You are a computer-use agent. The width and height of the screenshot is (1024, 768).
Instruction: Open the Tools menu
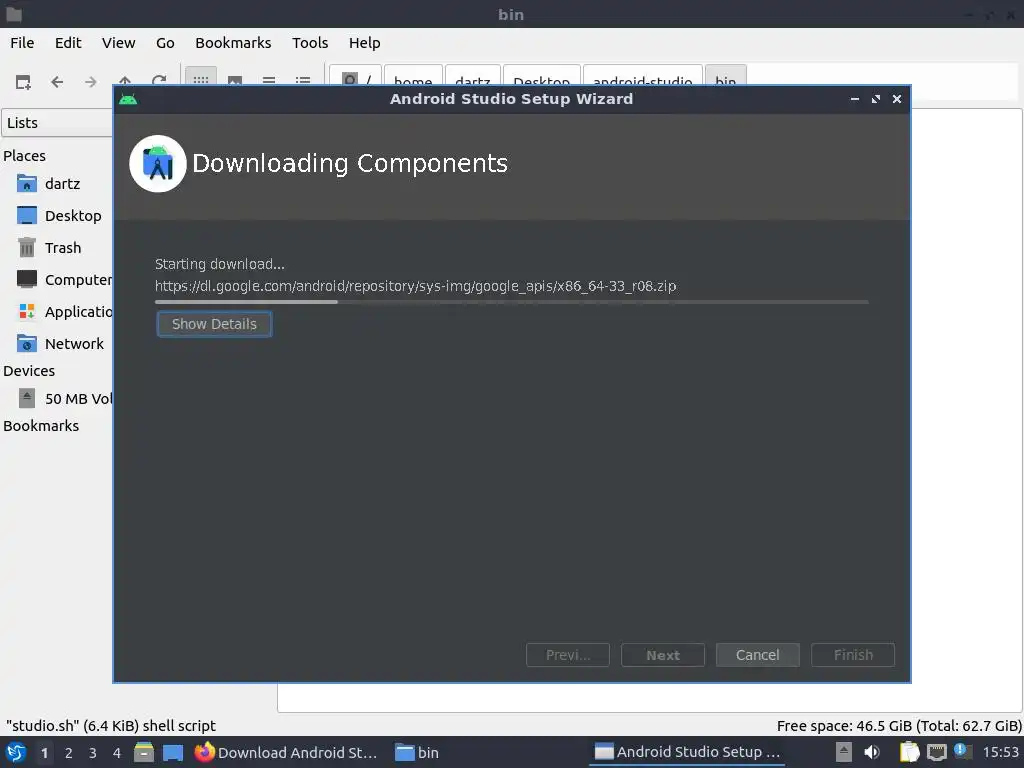(310, 42)
